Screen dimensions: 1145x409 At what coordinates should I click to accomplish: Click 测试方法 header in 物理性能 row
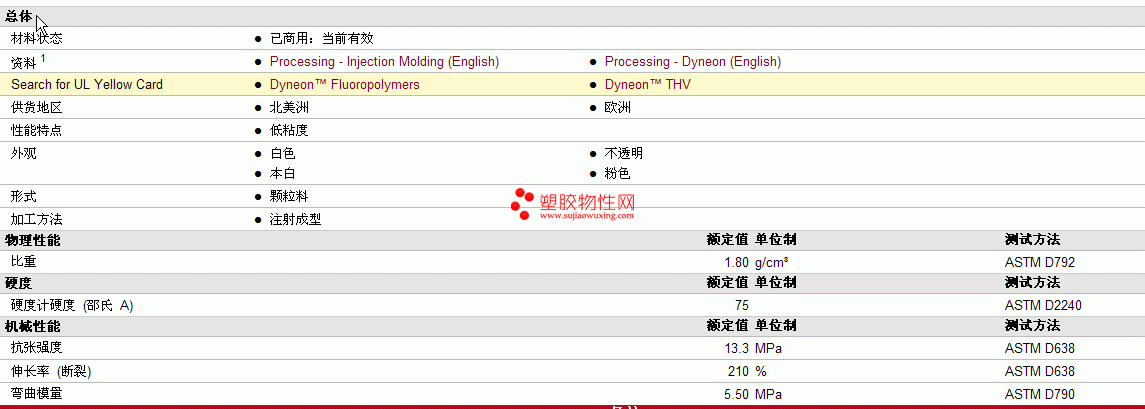point(1032,240)
